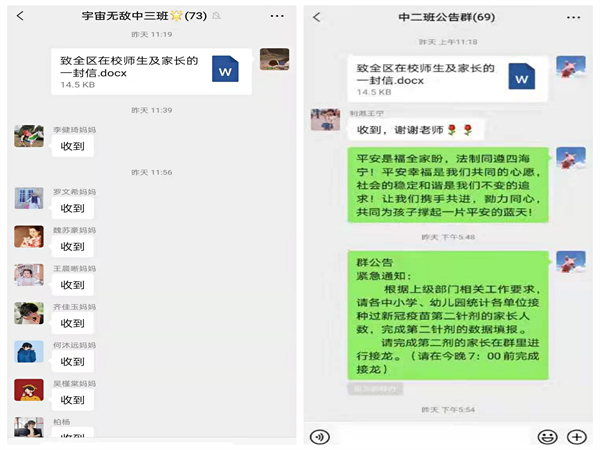Switch to voice input in chat bar
The height and width of the screenshot is (450, 600).
[x=320, y=437]
